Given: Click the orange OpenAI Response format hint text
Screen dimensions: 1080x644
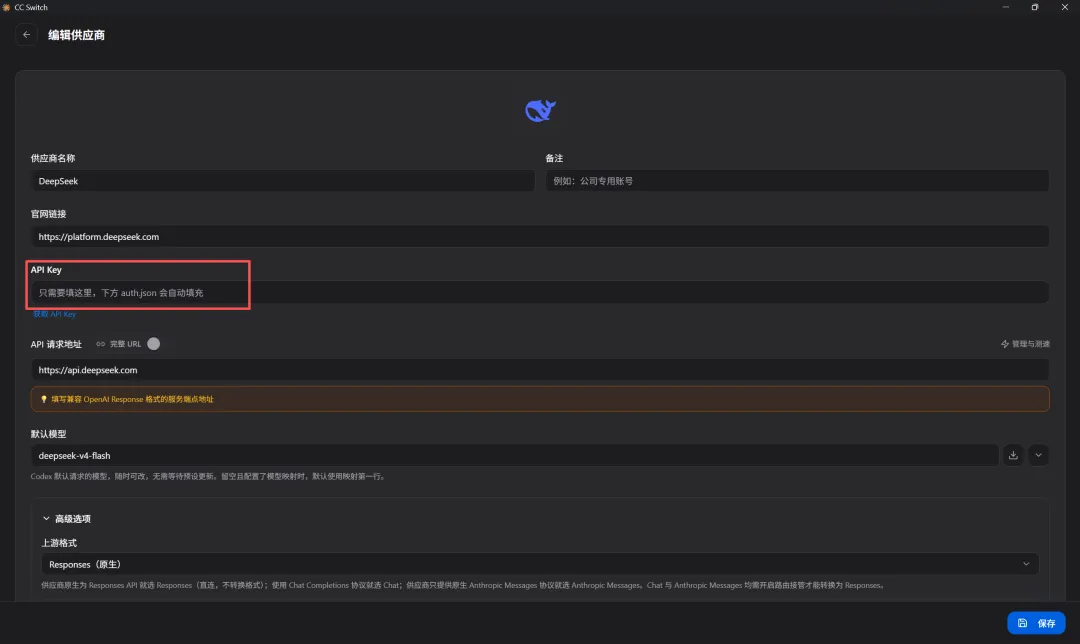Looking at the screenshot, I should (x=132, y=399).
